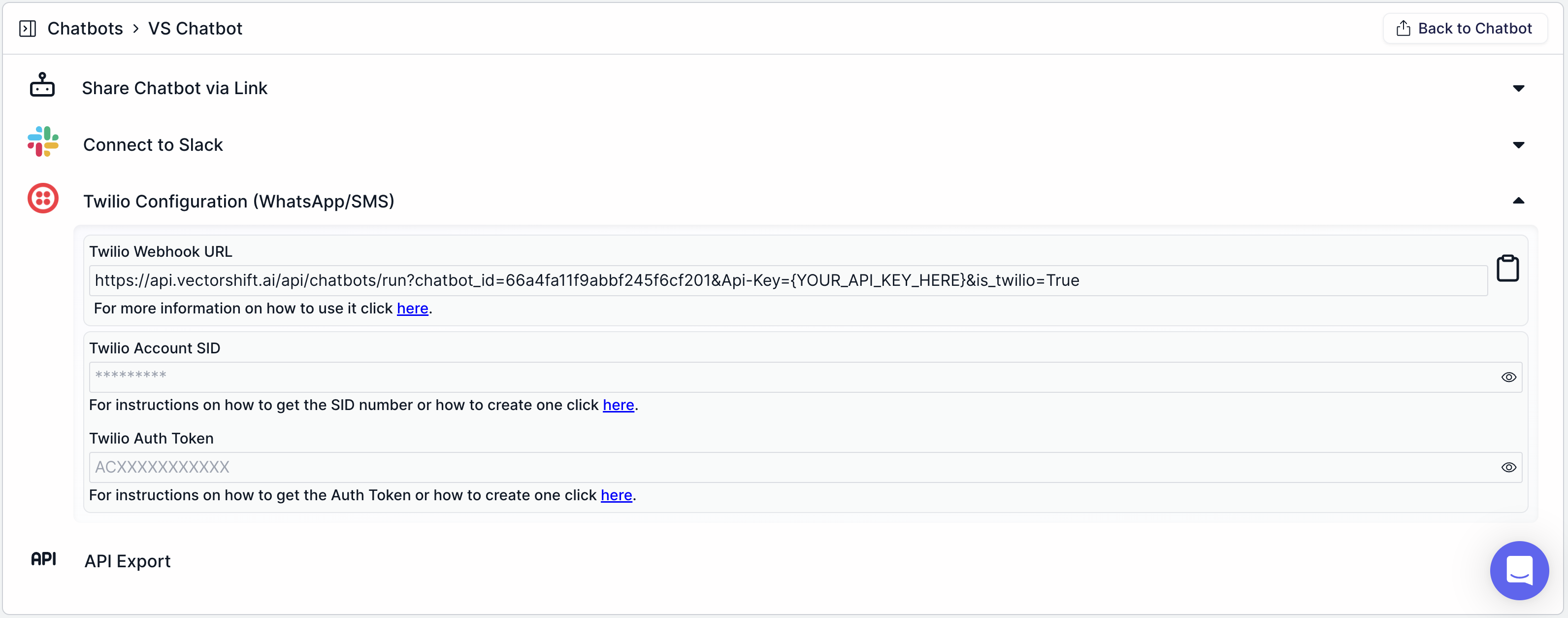The height and width of the screenshot is (618, 1568).
Task: Expand the Connect to Slack section
Action: click(1519, 145)
